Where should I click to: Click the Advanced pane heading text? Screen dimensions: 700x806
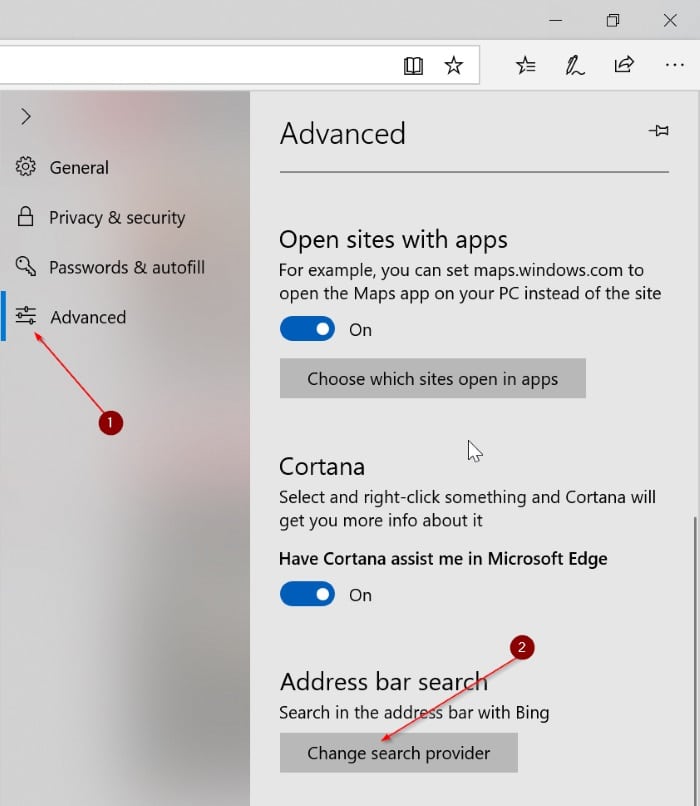click(343, 134)
